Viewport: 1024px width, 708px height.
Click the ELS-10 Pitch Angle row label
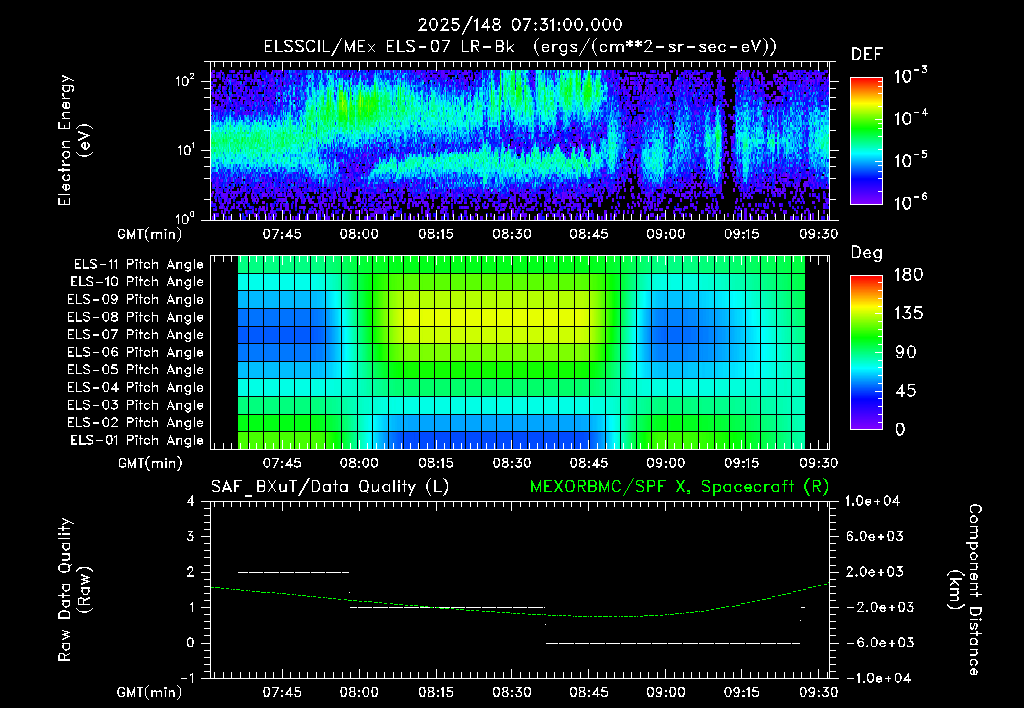click(137, 282)
